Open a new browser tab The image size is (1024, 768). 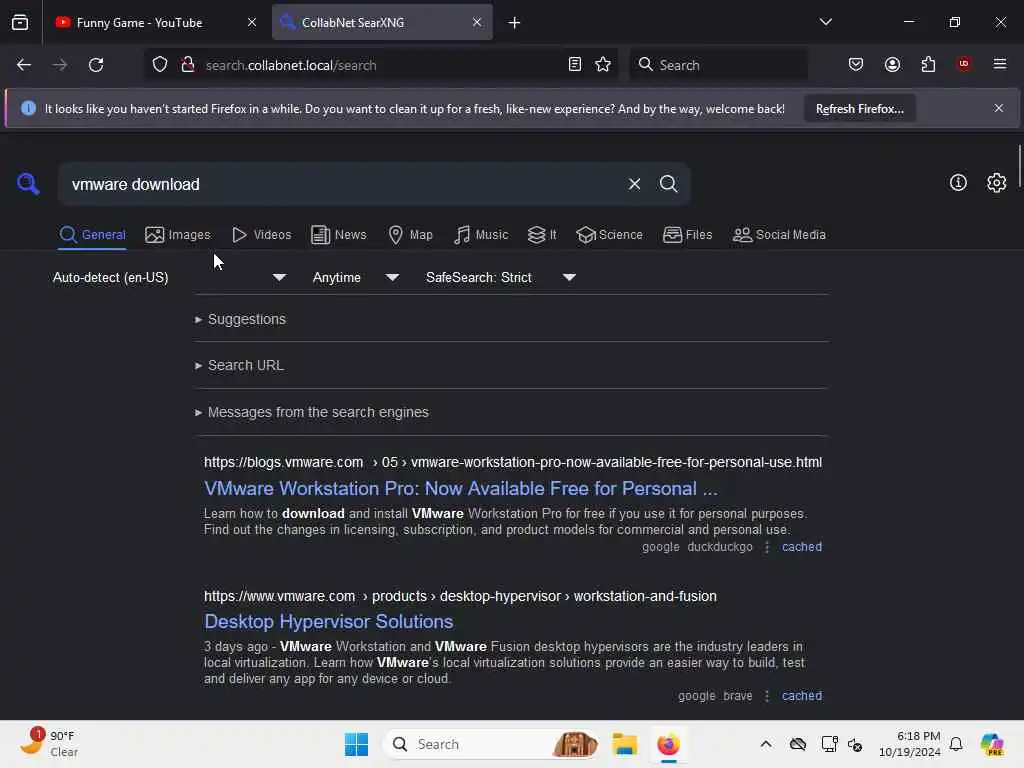point(515,23)
